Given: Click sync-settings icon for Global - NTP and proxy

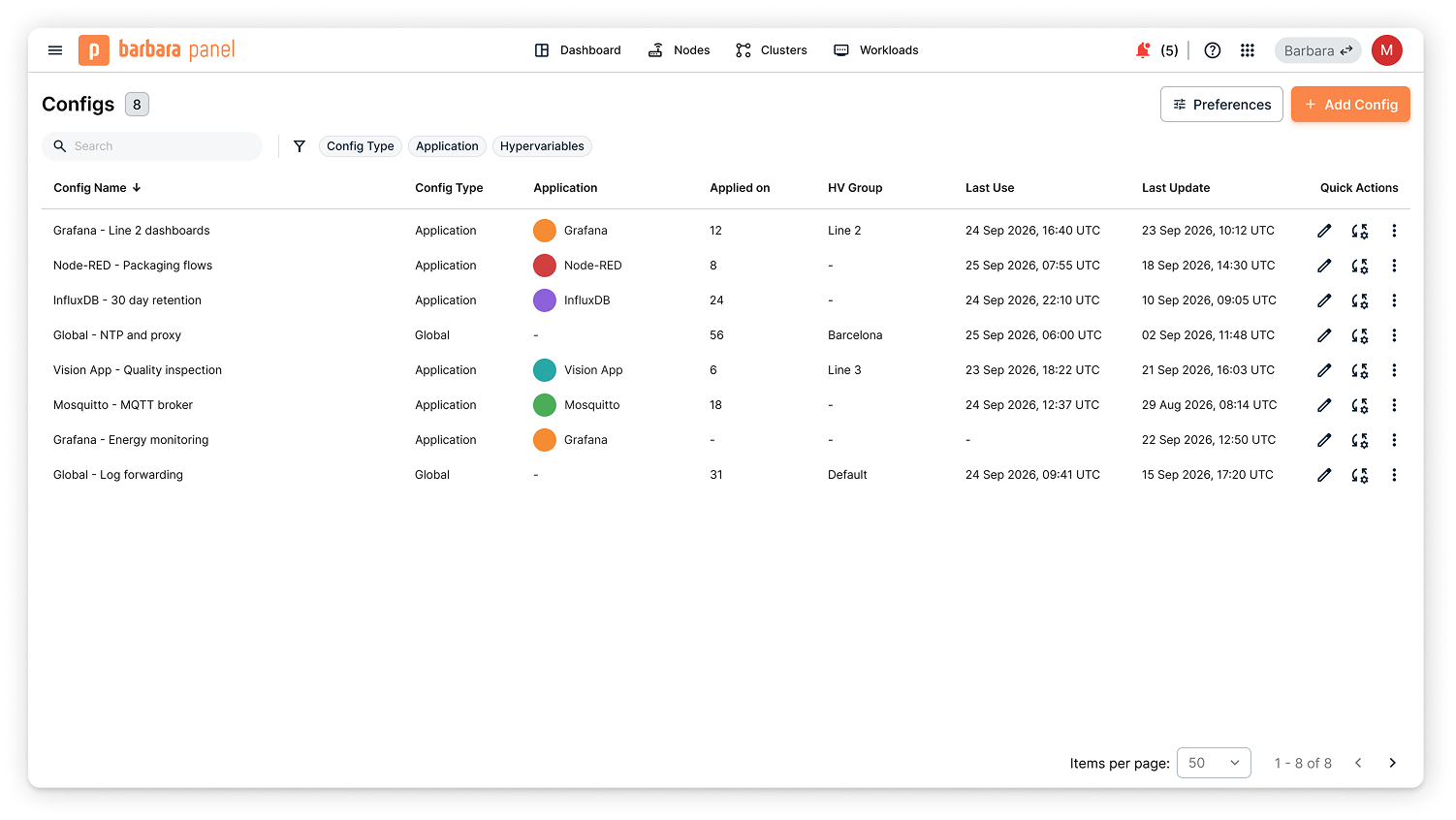Looking at the screenshot, I should tap(1360, 335).
